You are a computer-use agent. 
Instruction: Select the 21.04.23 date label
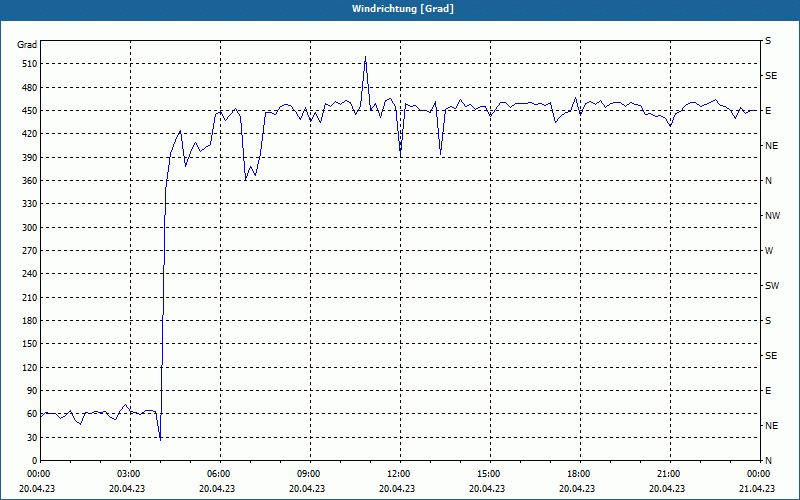(x=757, y=488)
